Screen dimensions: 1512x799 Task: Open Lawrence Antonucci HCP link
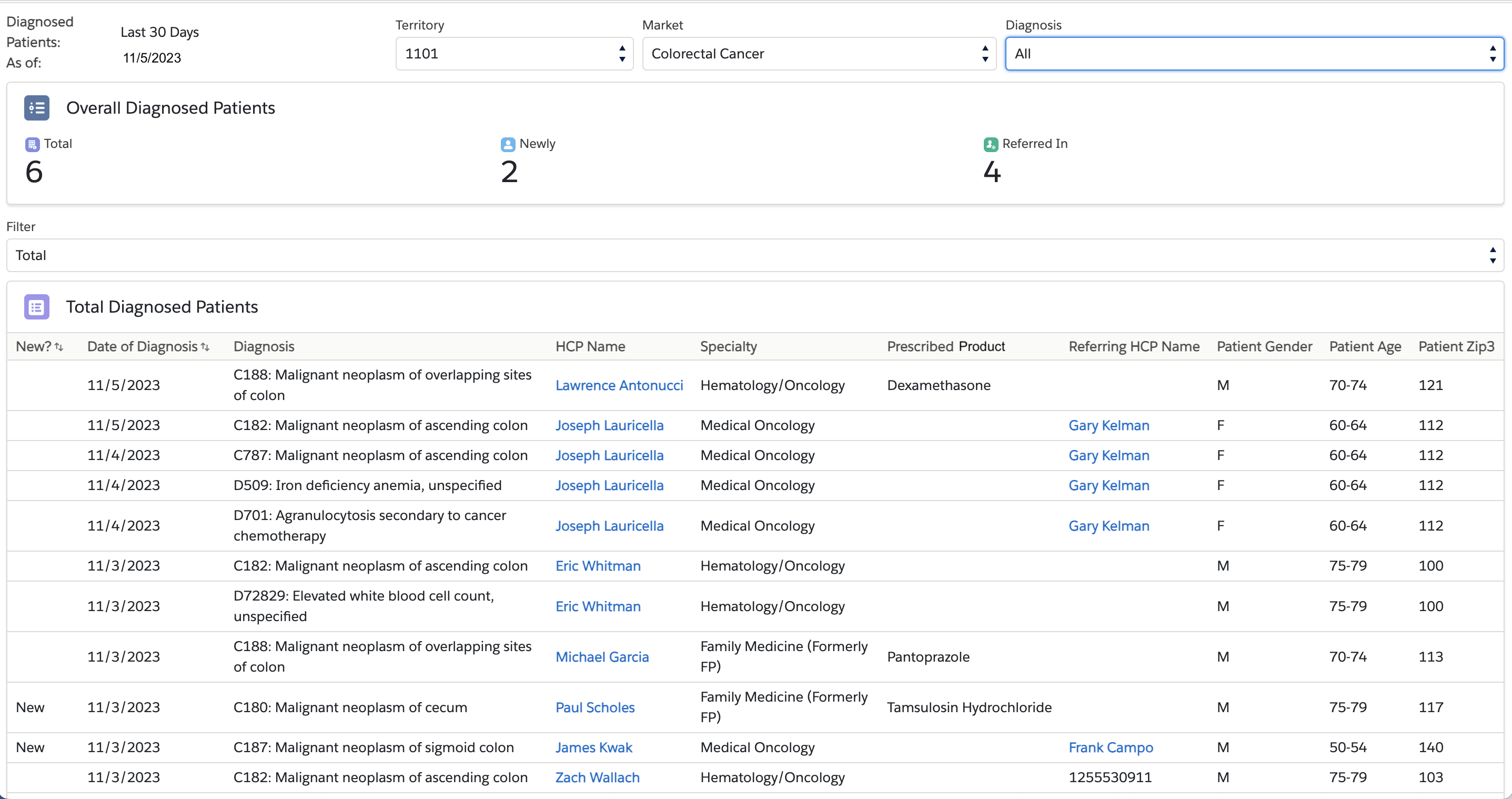619,386
